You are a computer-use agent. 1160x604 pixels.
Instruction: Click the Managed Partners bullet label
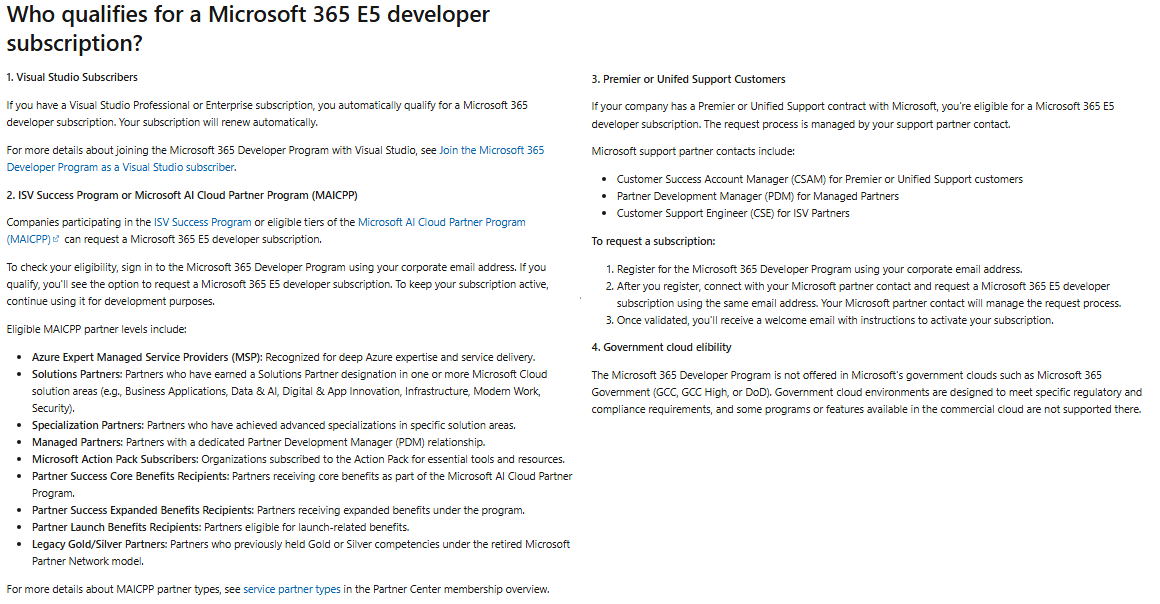coord(78,442)
